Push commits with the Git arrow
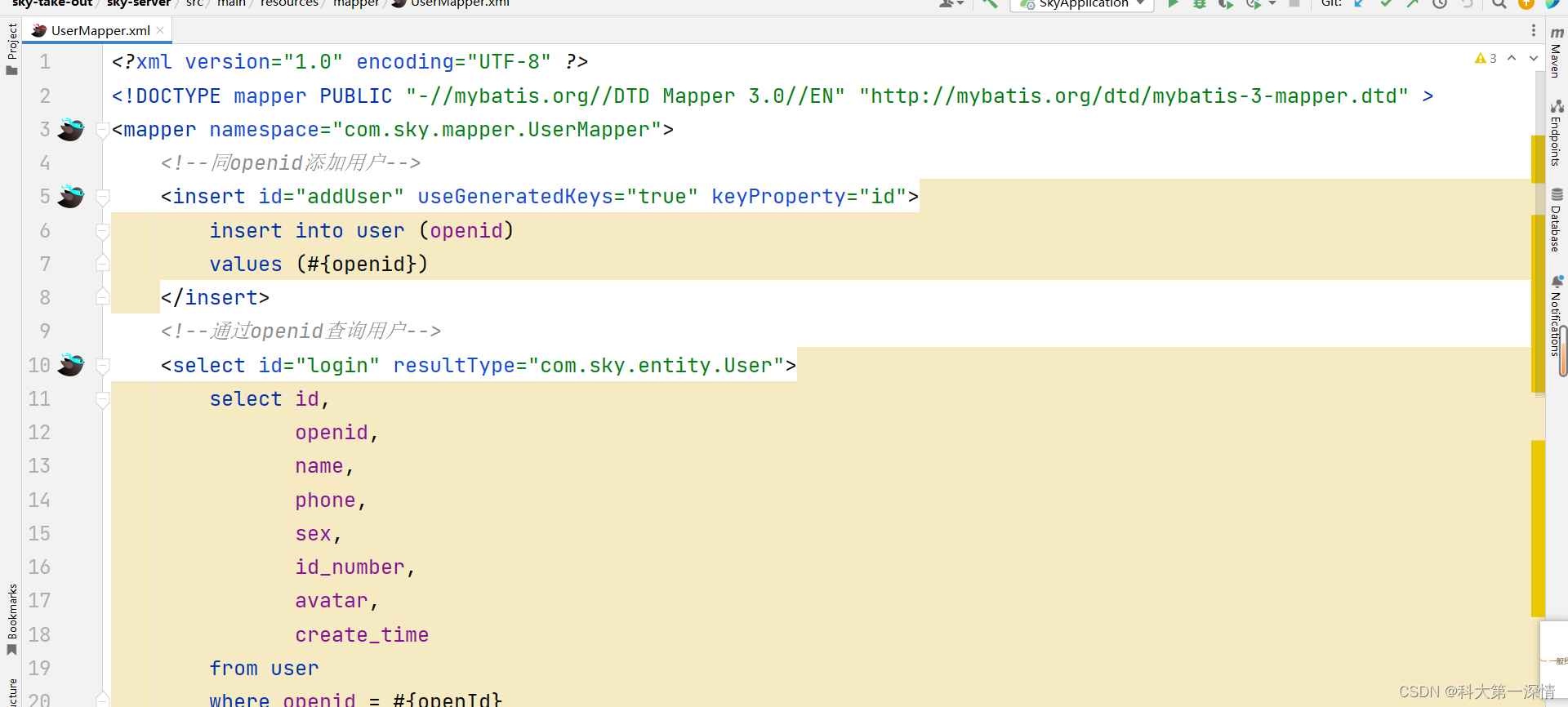This screenshot has width=1568, height=707. tap(1413, 4)
